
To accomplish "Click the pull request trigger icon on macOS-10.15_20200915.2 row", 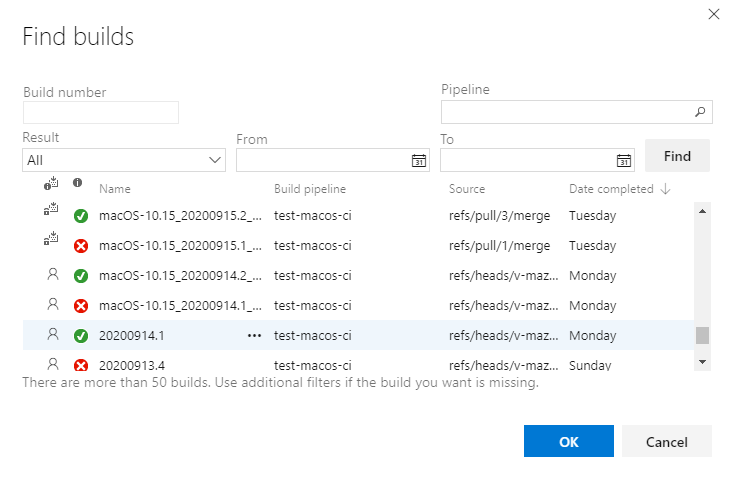I will [x=53, y=214].
